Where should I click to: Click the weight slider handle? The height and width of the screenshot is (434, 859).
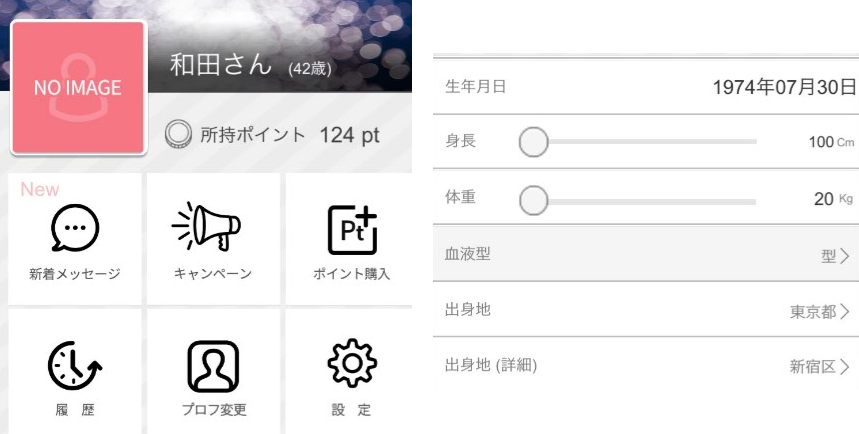pyautogui.click(x=535, y=199)
